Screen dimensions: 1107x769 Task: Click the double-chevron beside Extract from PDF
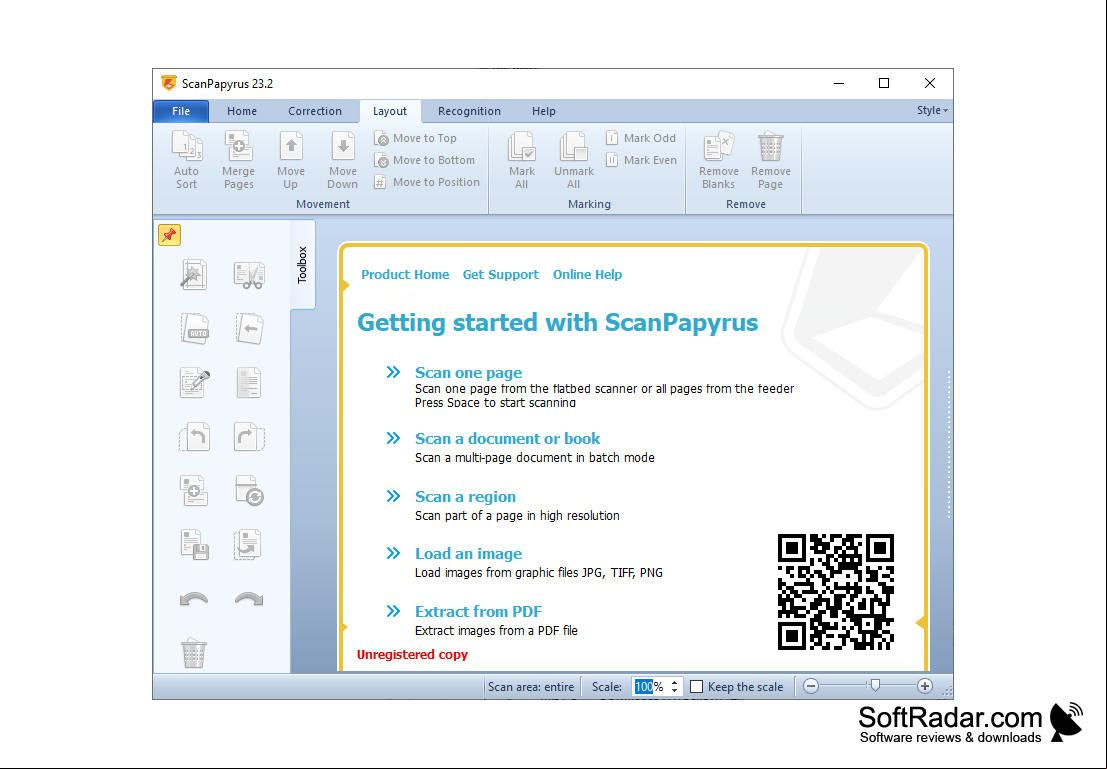tap(393, 612)
